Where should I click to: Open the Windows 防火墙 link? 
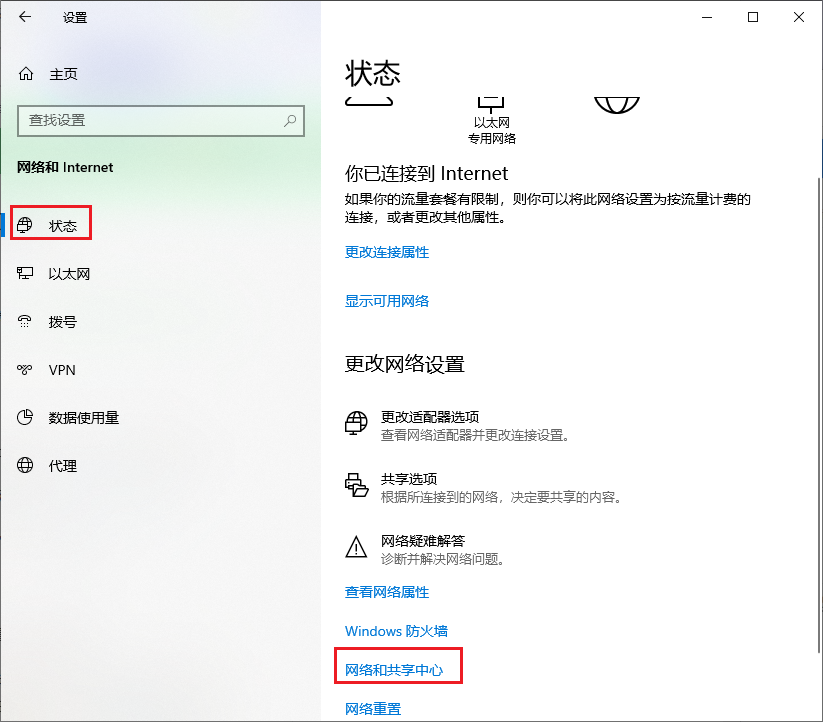396,631
